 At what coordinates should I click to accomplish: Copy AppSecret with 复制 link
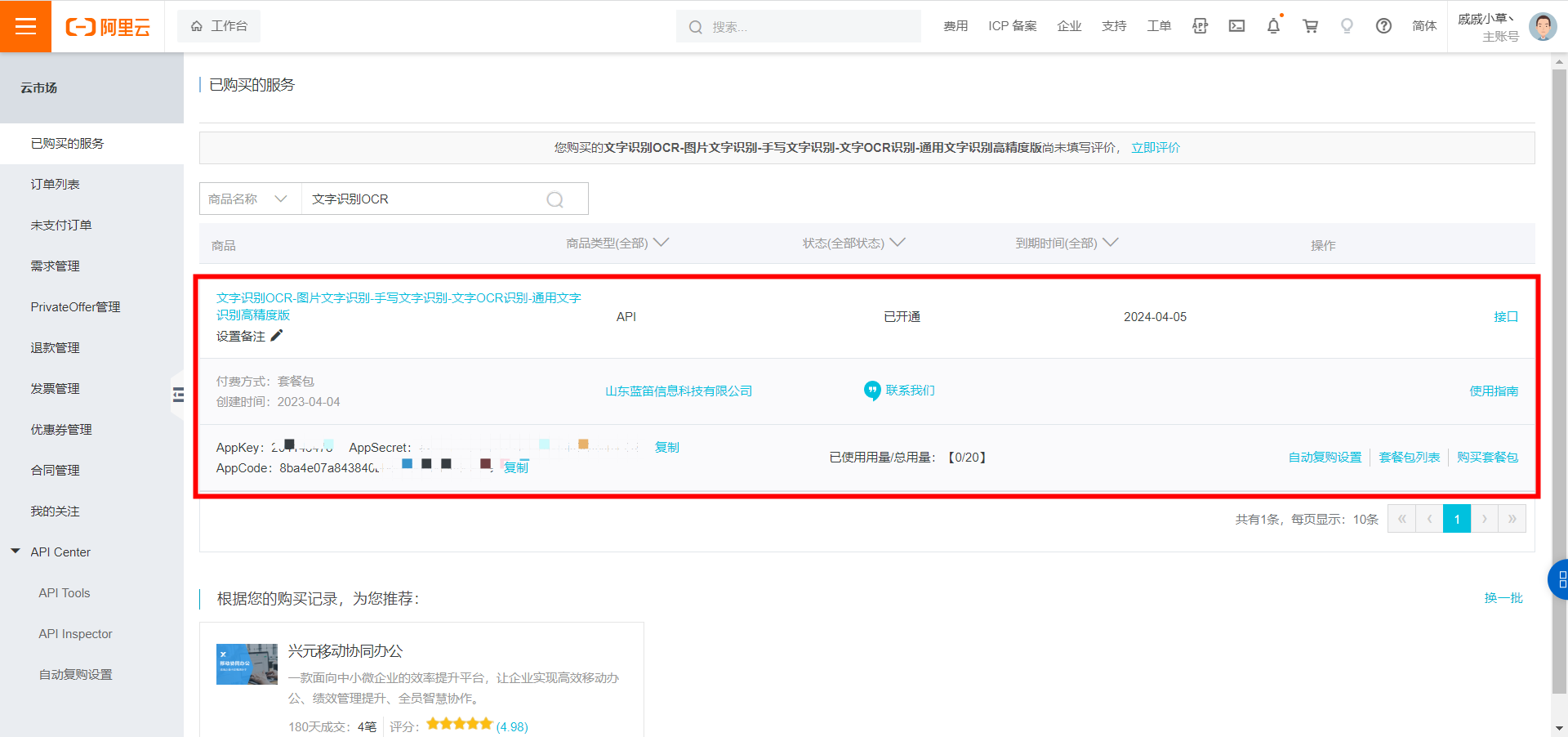click(x=666, y=448)
